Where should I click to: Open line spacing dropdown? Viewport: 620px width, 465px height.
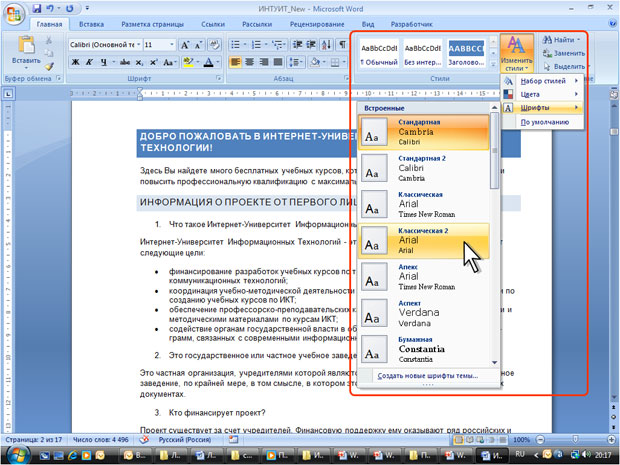[x=302, y=62]
